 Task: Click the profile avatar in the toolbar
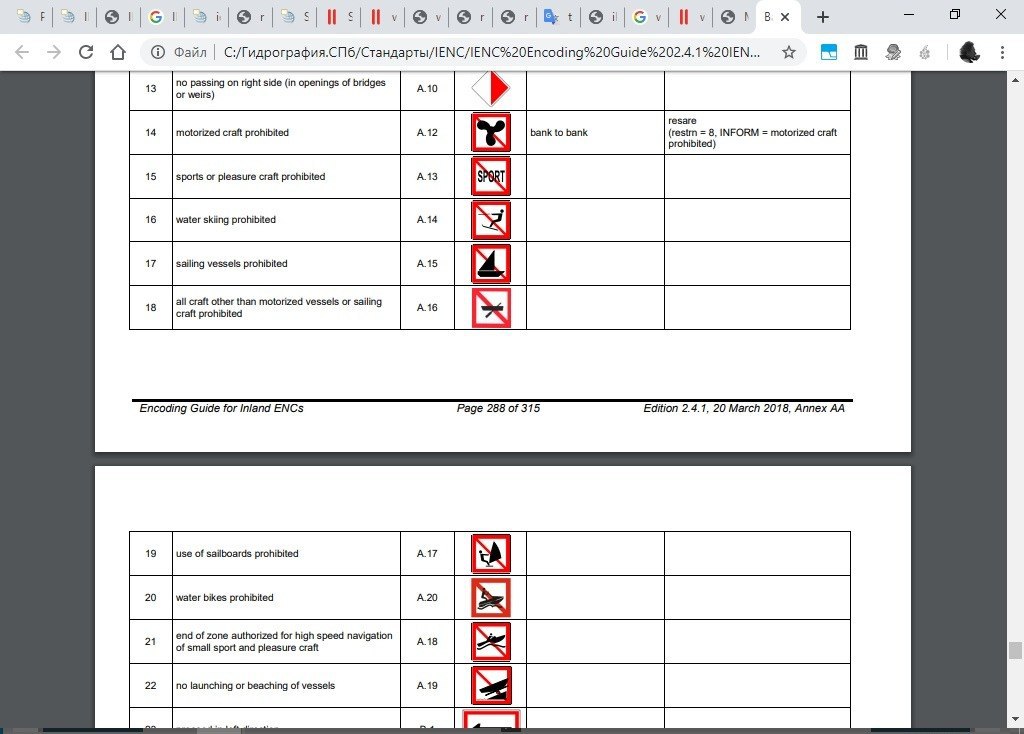[x=970, y=52]
